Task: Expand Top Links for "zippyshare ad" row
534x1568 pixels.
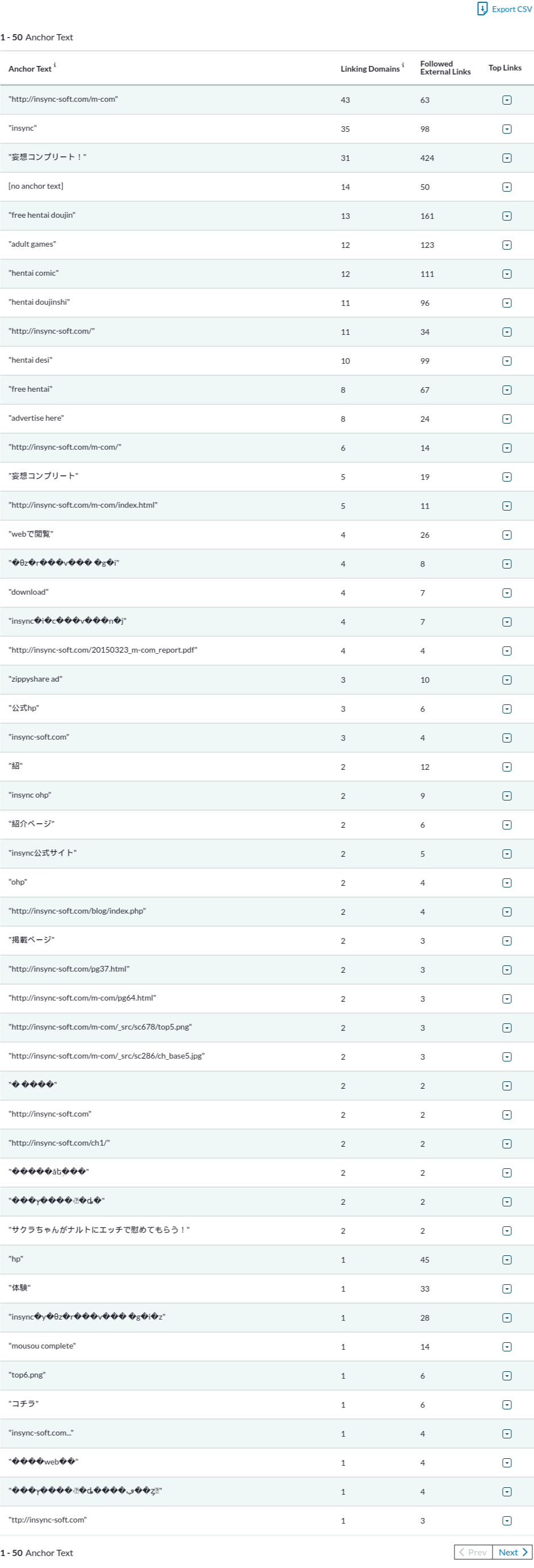Action: click(507, 680)
